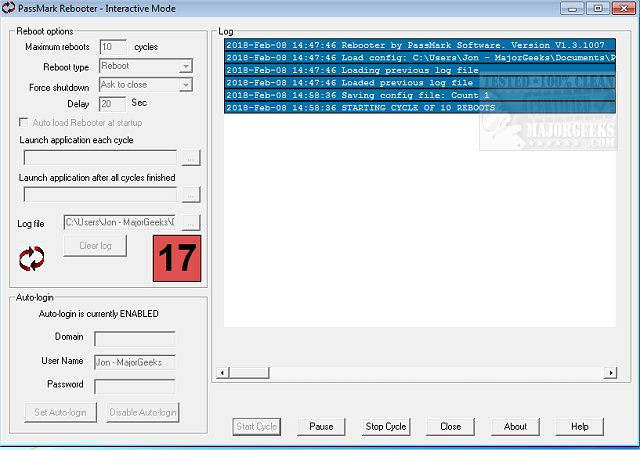Browse for the log file location

coord(191,223)
